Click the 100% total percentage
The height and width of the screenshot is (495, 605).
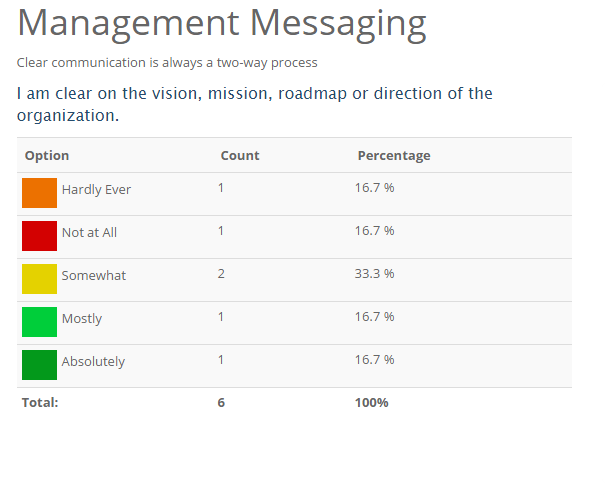pyautogui.click(x=371, y=402)
